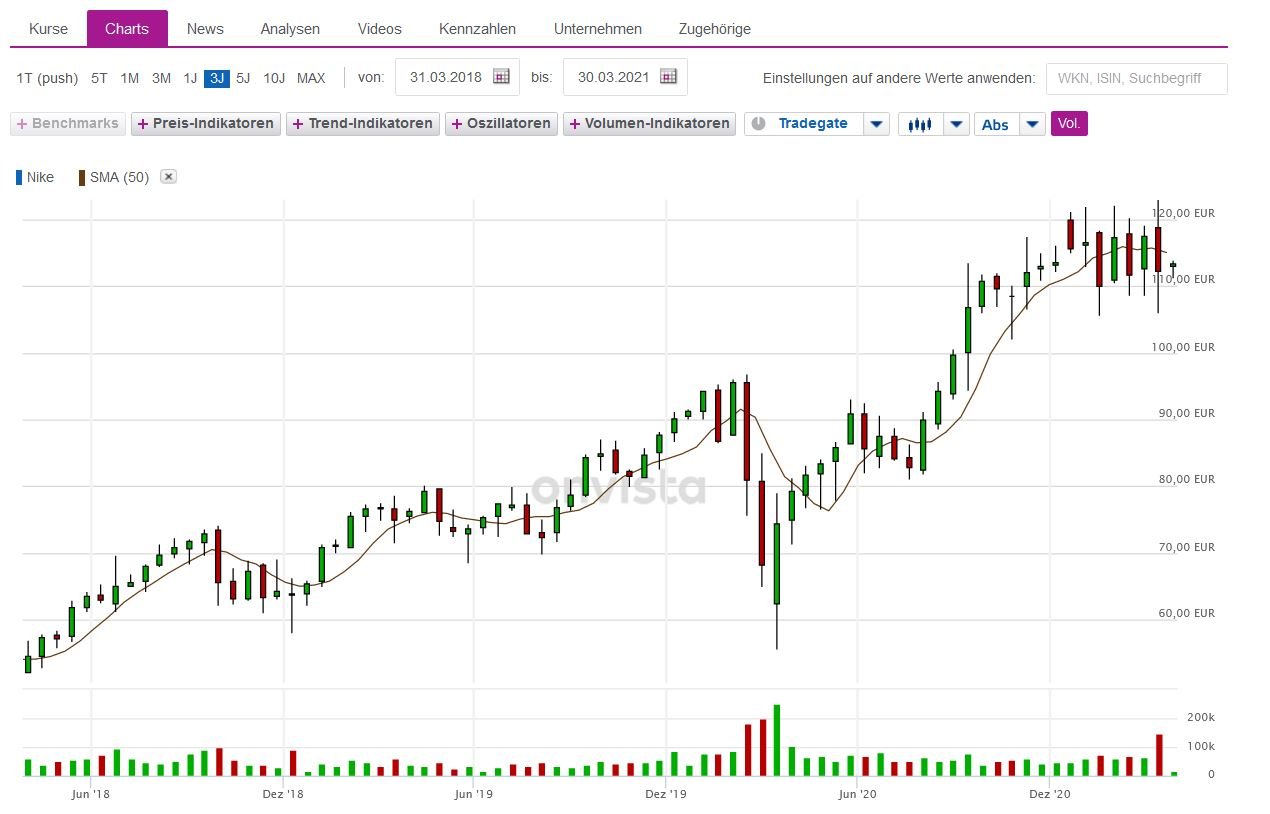Image resolution: width=1270 pixels, height=814 pixels.
Task: Click the clock icon beside Tradegate
Action: pos(759,124)
